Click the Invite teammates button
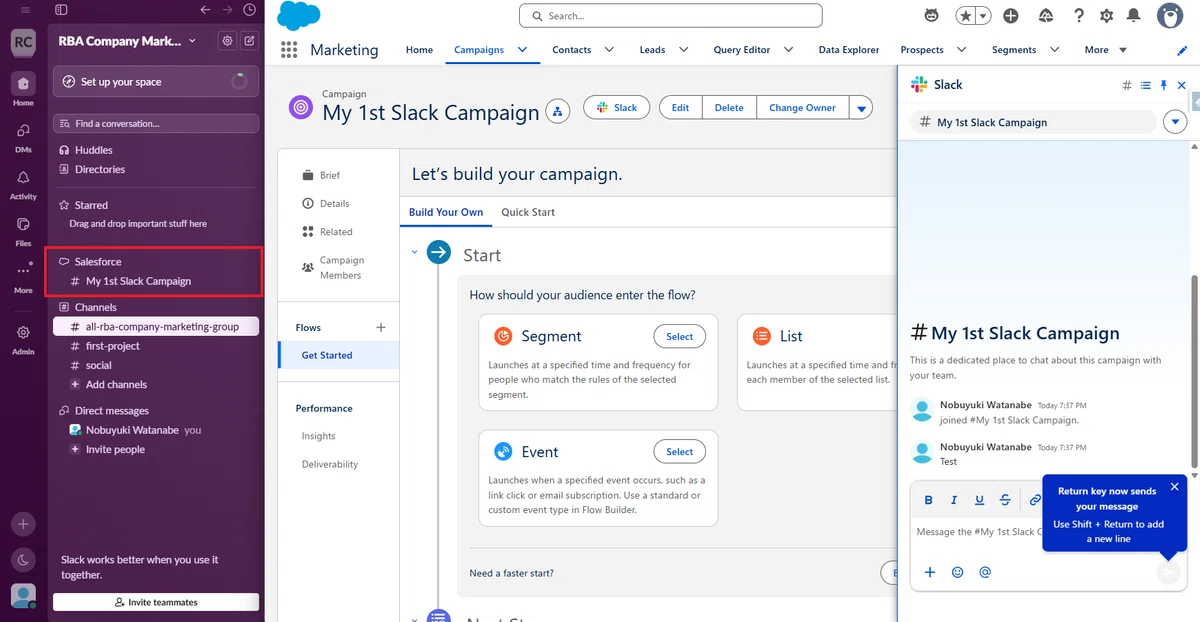1200x622 pixels. point(156,602)
